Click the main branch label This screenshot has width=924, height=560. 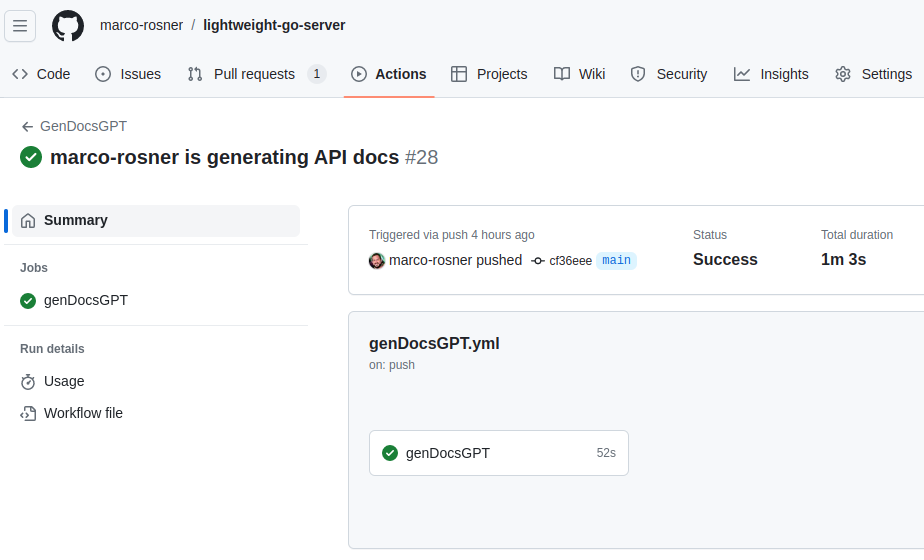coord(616,261)
